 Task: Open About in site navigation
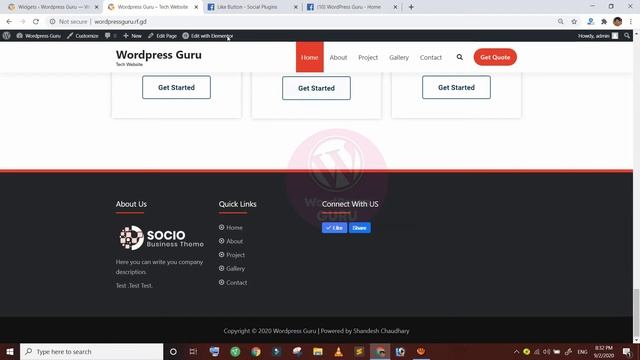338,58
